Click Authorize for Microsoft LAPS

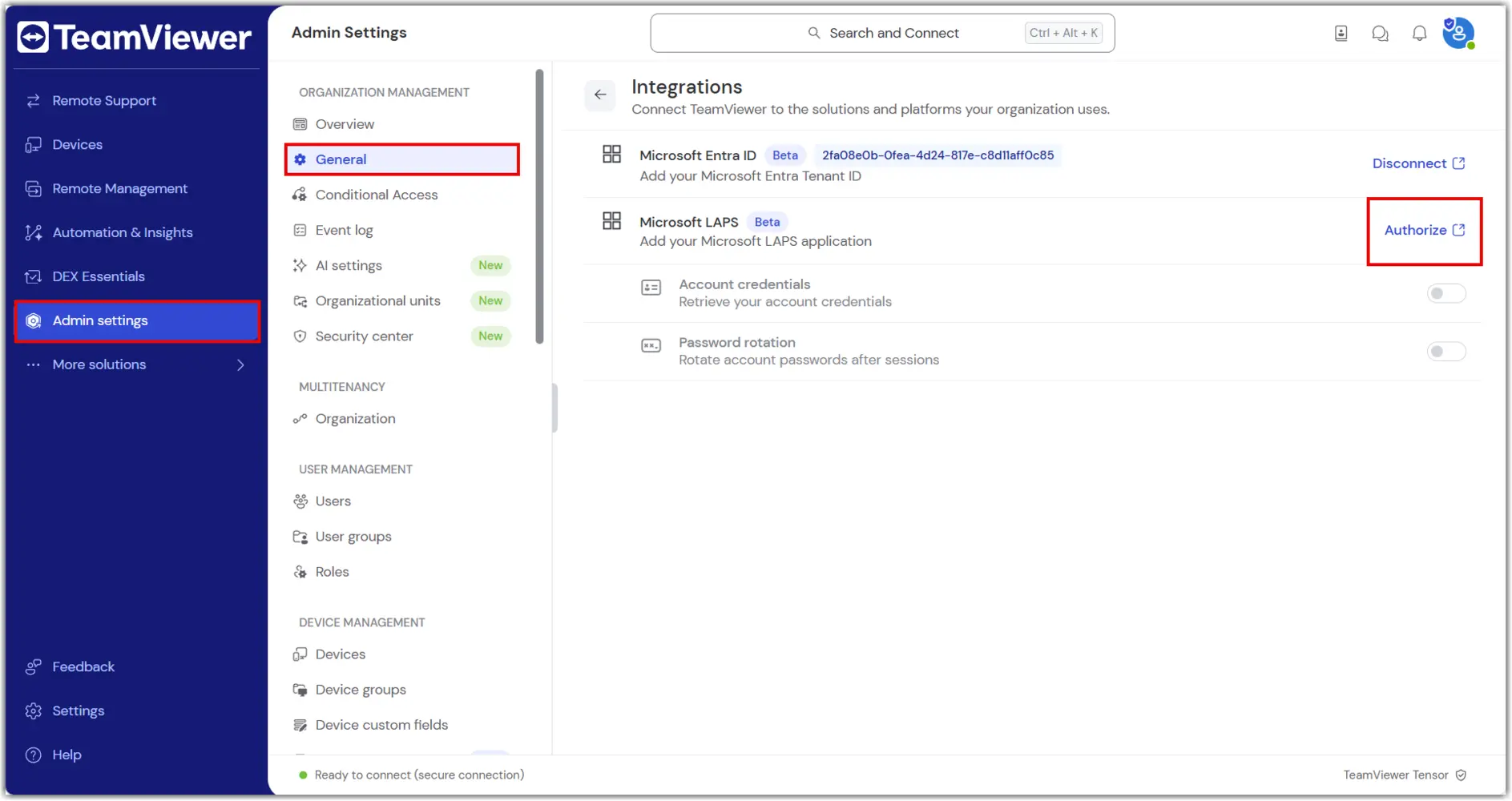pos(1425,231)
